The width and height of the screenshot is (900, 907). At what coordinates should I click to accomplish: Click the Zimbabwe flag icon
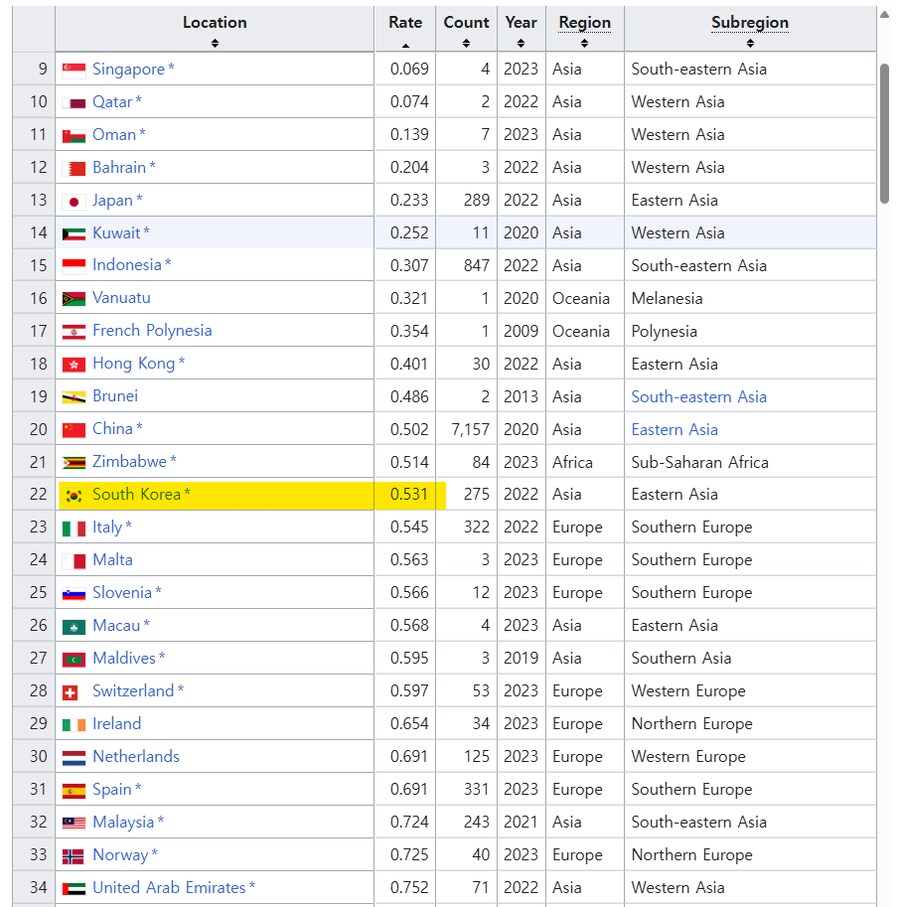tap(73, 462)
